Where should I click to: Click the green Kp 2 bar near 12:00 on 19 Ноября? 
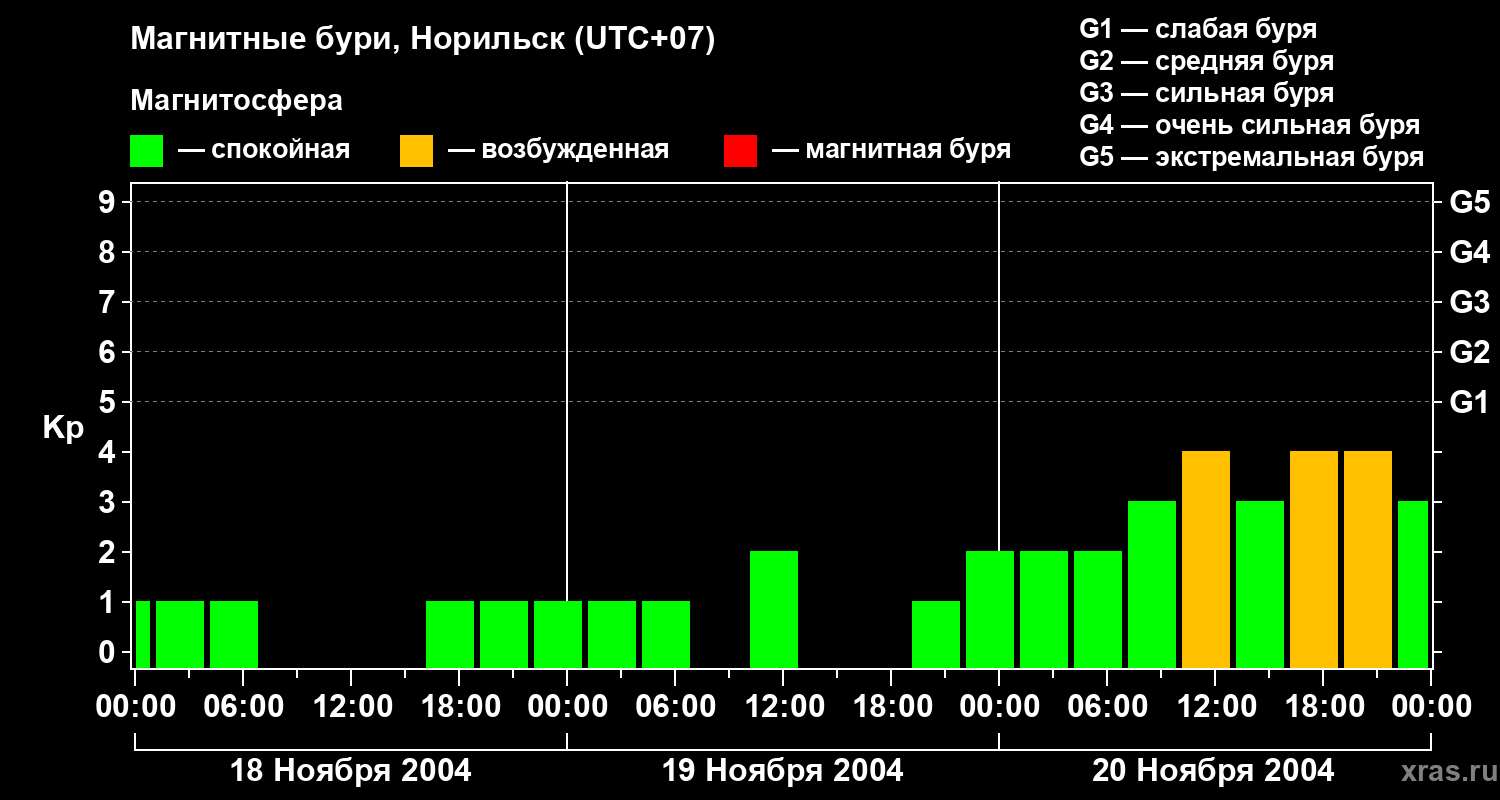point(774,609)
